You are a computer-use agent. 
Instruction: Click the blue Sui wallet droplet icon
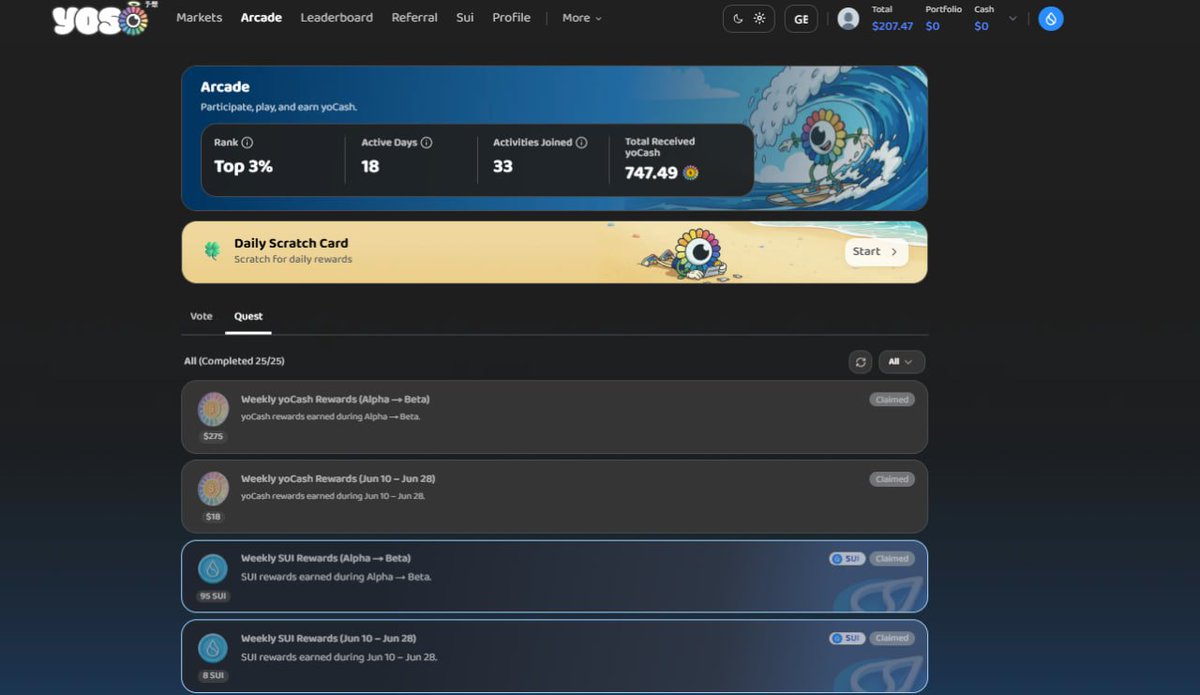[x=1050, y=19]
